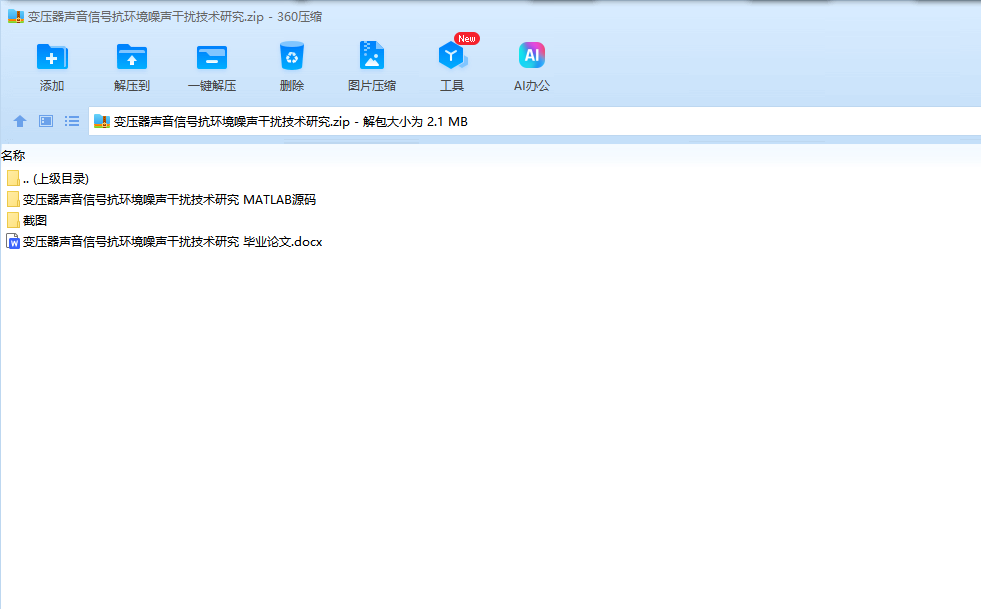Click the 截图 folder icon

[13, 220]
